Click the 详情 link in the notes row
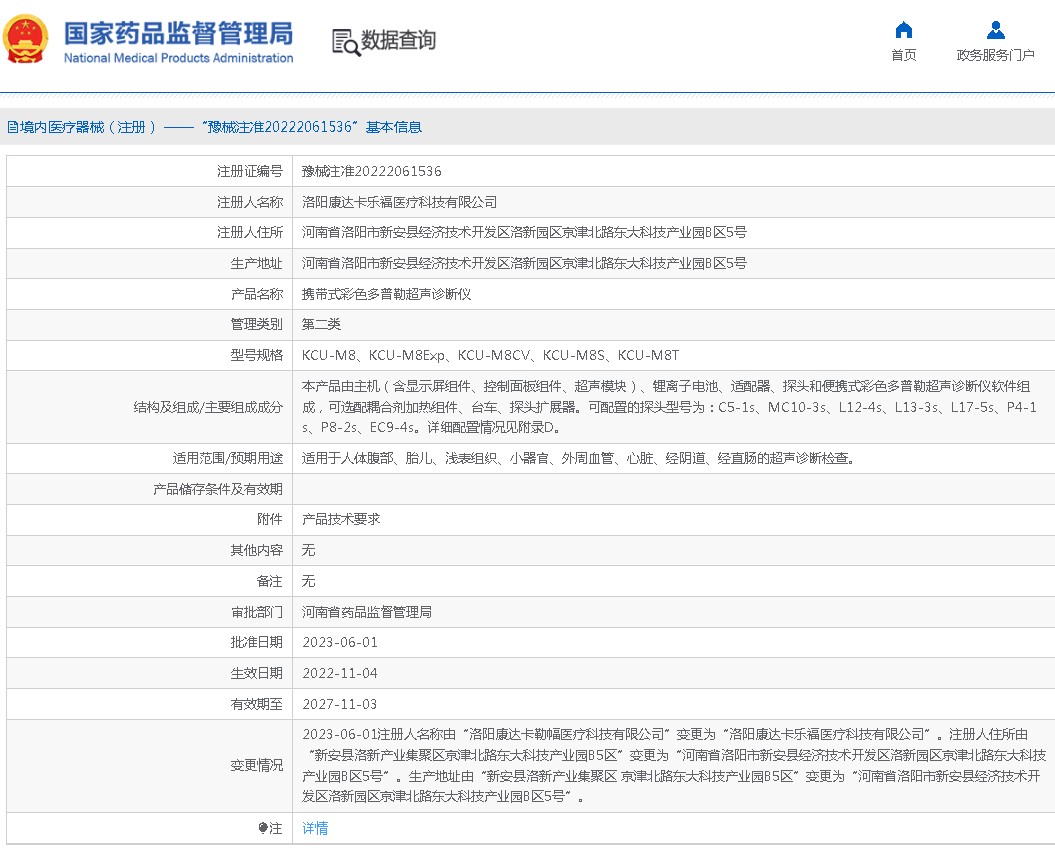 click(x=315, y=828)
